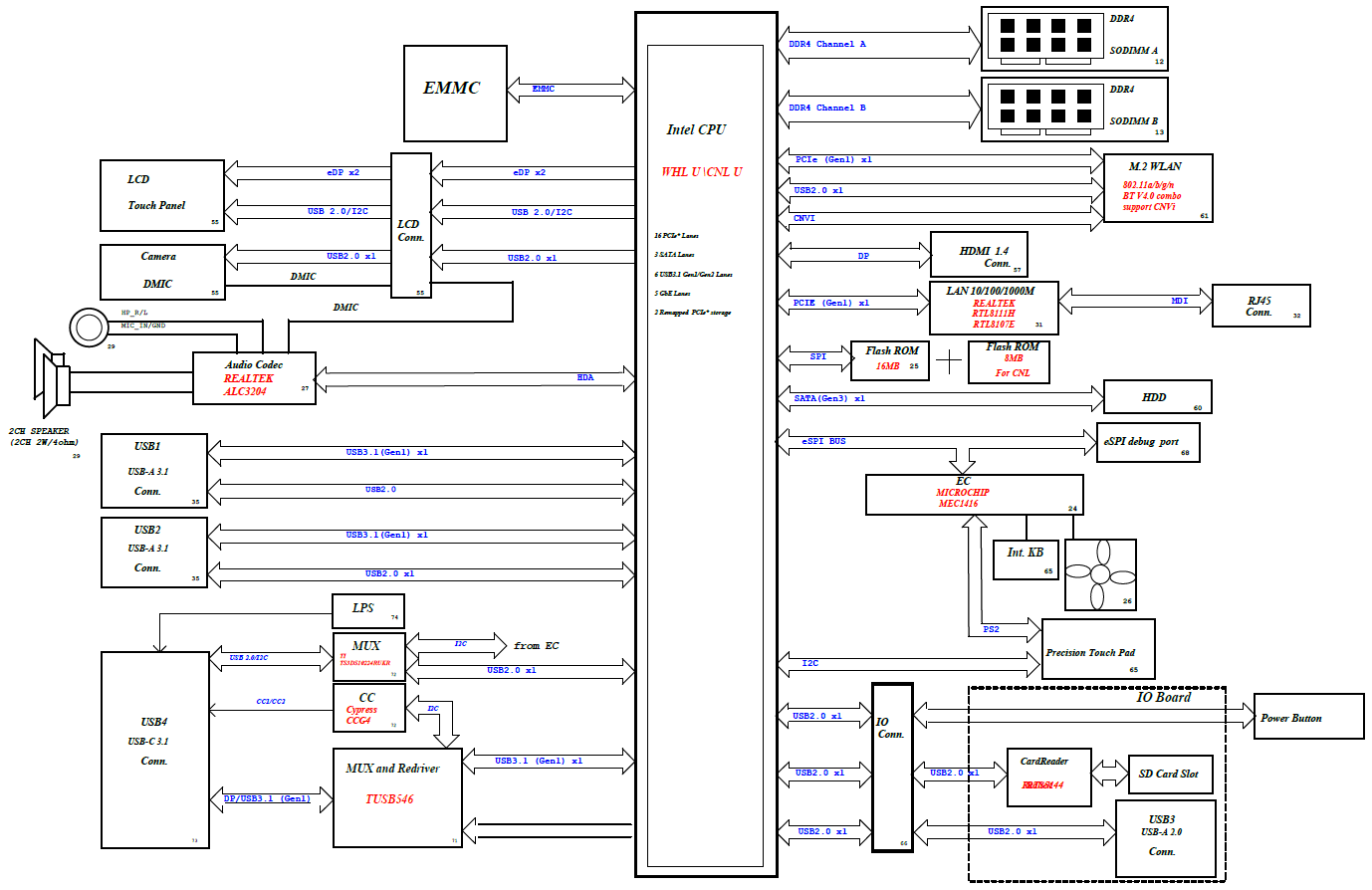
Task: Click the cooling fan icon
Action: tap(1100, 574)
